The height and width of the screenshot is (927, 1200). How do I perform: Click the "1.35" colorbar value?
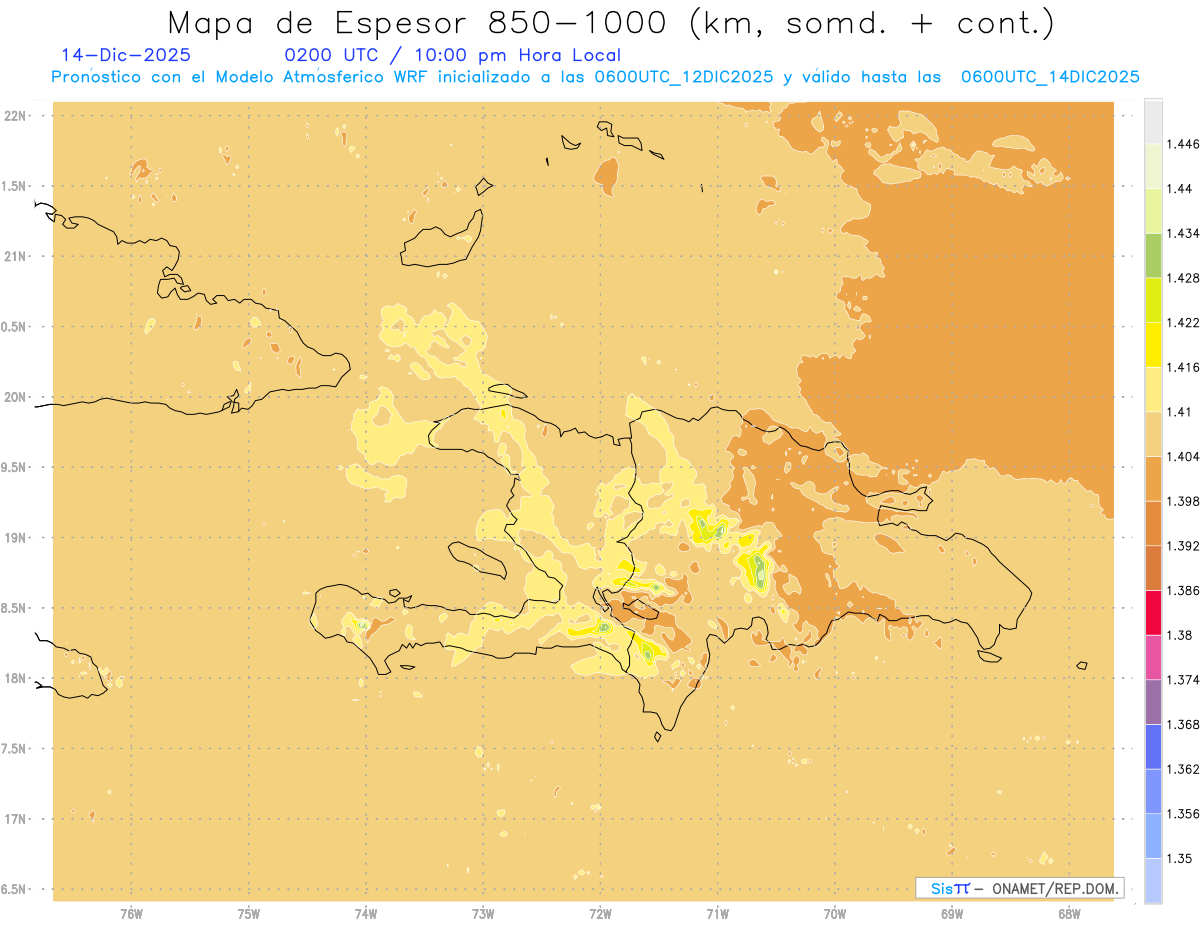[x=1179, y=858]
